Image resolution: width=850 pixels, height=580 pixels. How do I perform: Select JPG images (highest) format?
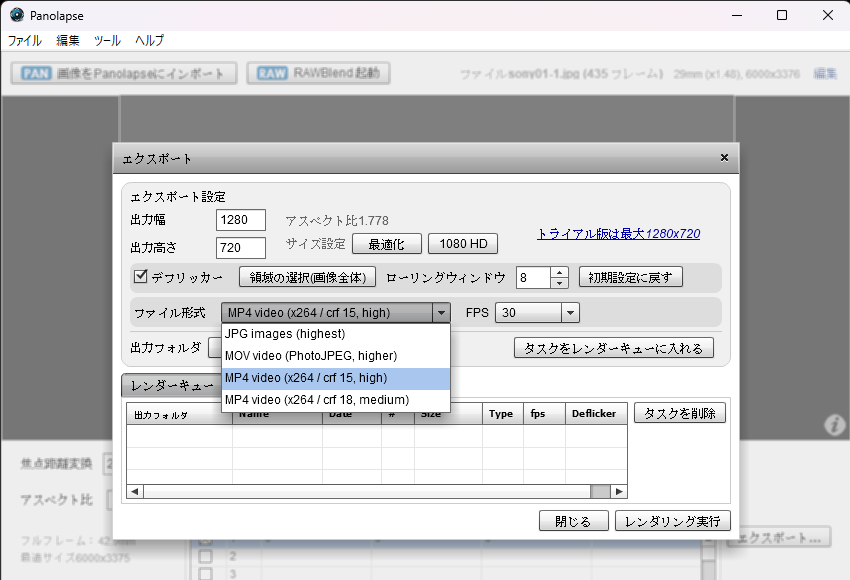point(285,334)
